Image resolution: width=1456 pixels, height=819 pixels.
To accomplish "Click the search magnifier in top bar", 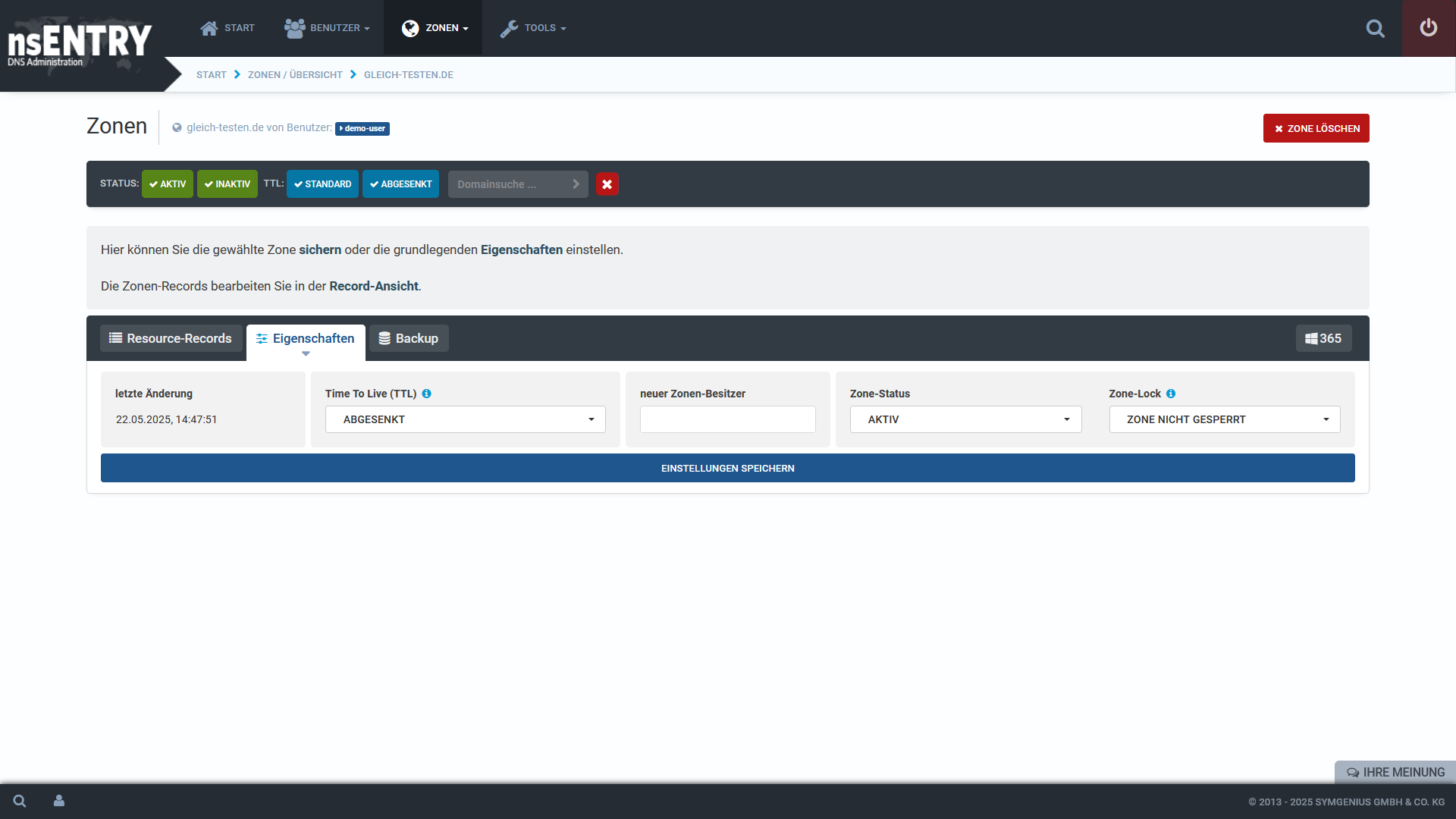I will coord(1375,29).
